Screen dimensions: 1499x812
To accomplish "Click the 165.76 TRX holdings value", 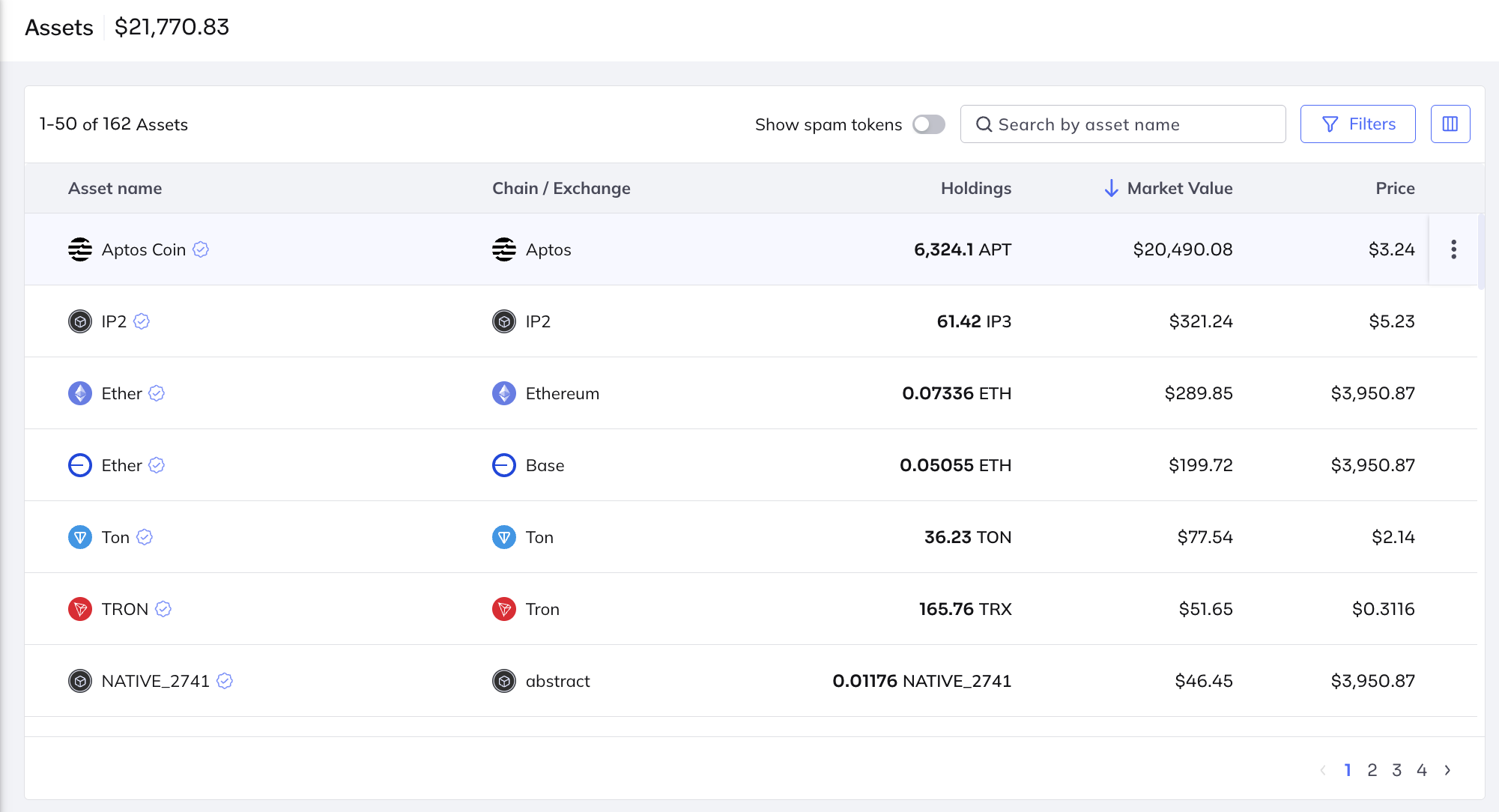I will pyautogui.click(x=966, y=609).
